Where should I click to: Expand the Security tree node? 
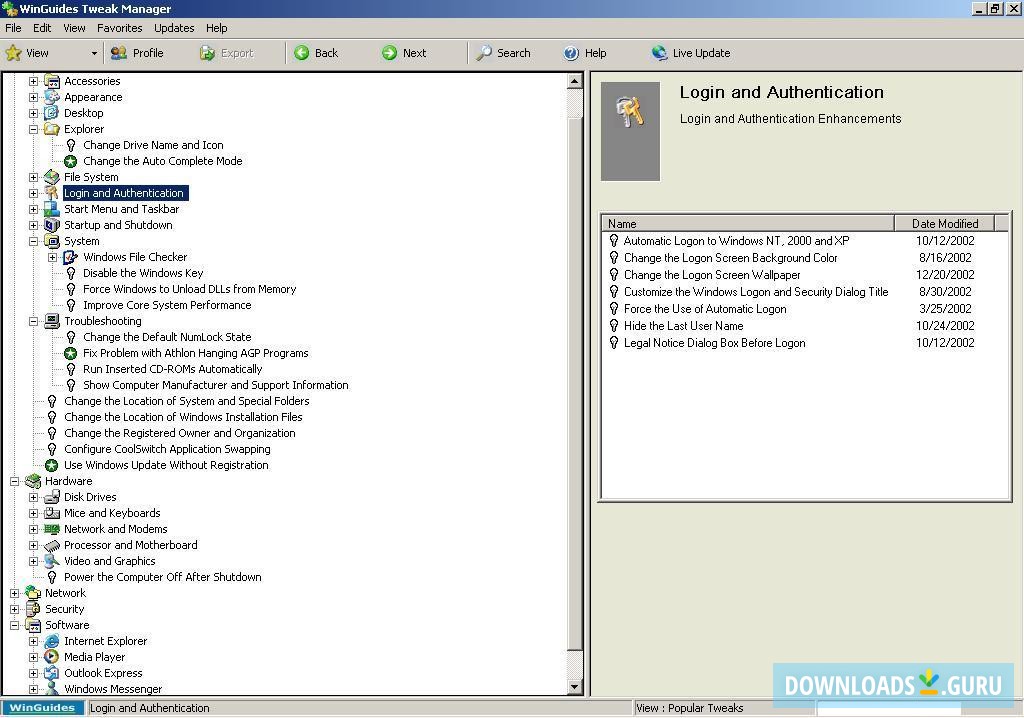pos(14,610)
